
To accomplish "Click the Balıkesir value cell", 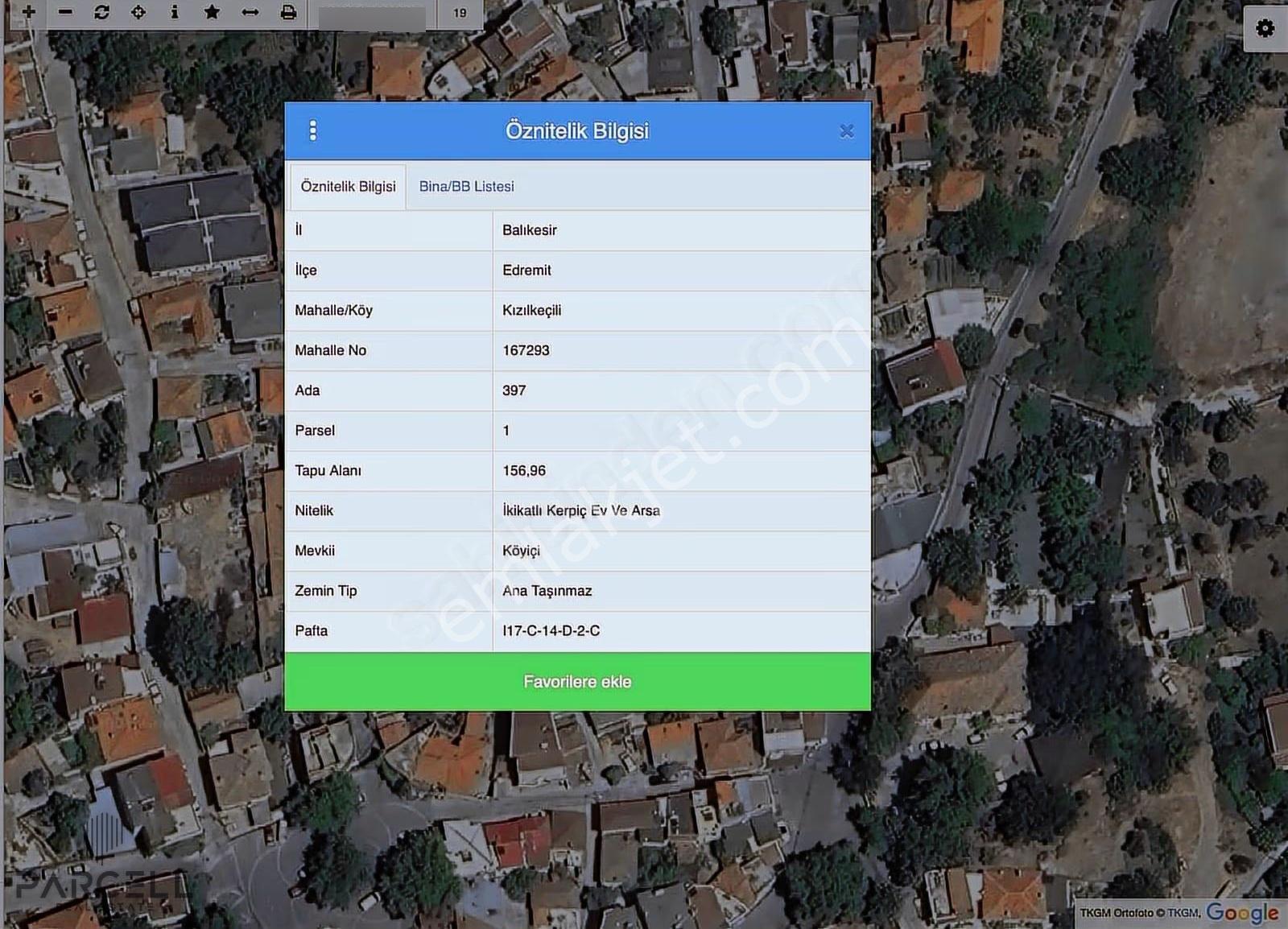I will point(681,230).
